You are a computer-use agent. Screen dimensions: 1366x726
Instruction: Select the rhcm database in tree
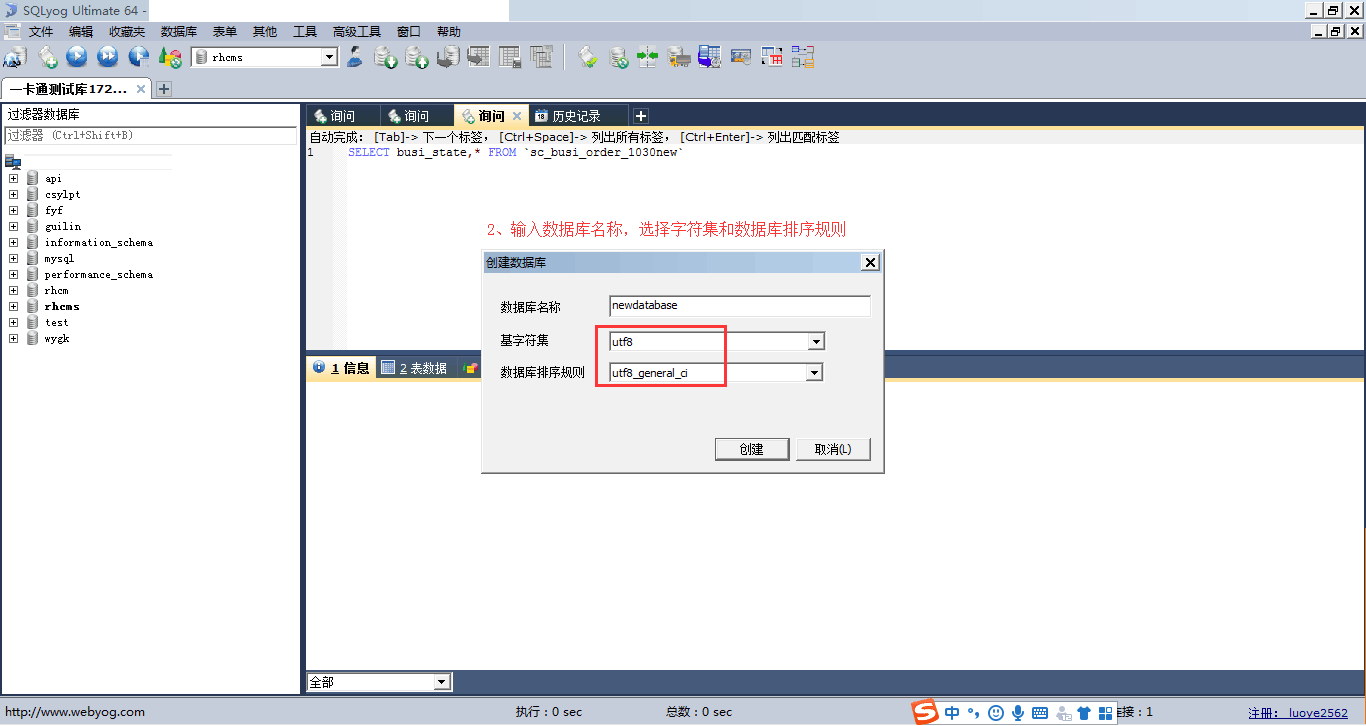point(57,291)
